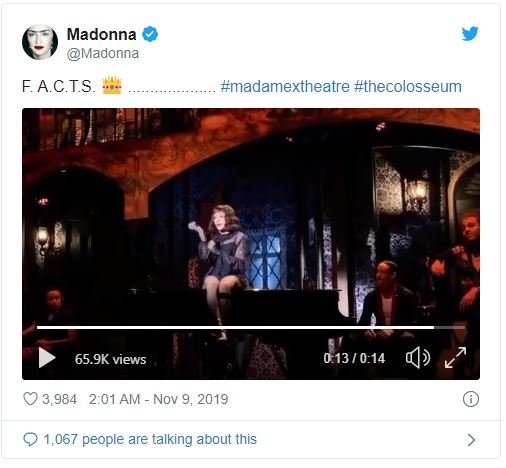506x468 pixels.
Task: Click the speech bubble reply icon
Action: [x=30, y=439]
